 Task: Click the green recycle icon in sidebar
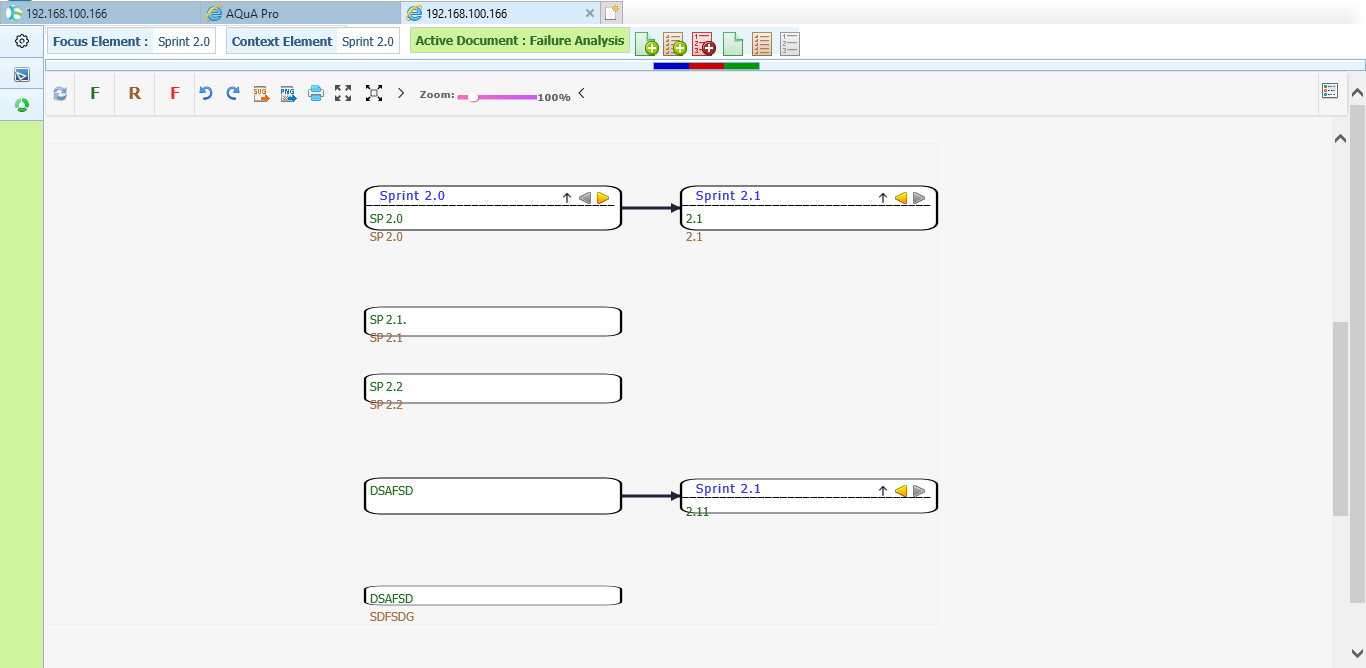[22, 104]
